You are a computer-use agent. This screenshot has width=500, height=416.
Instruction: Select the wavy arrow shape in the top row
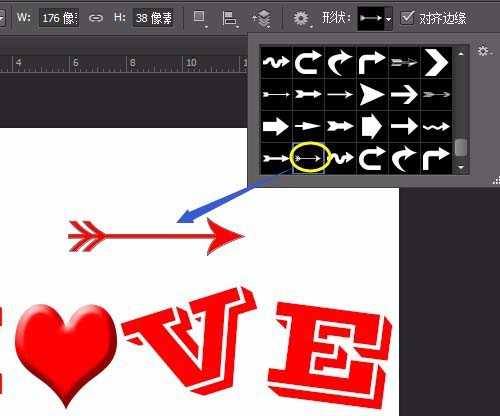(276, 62)
